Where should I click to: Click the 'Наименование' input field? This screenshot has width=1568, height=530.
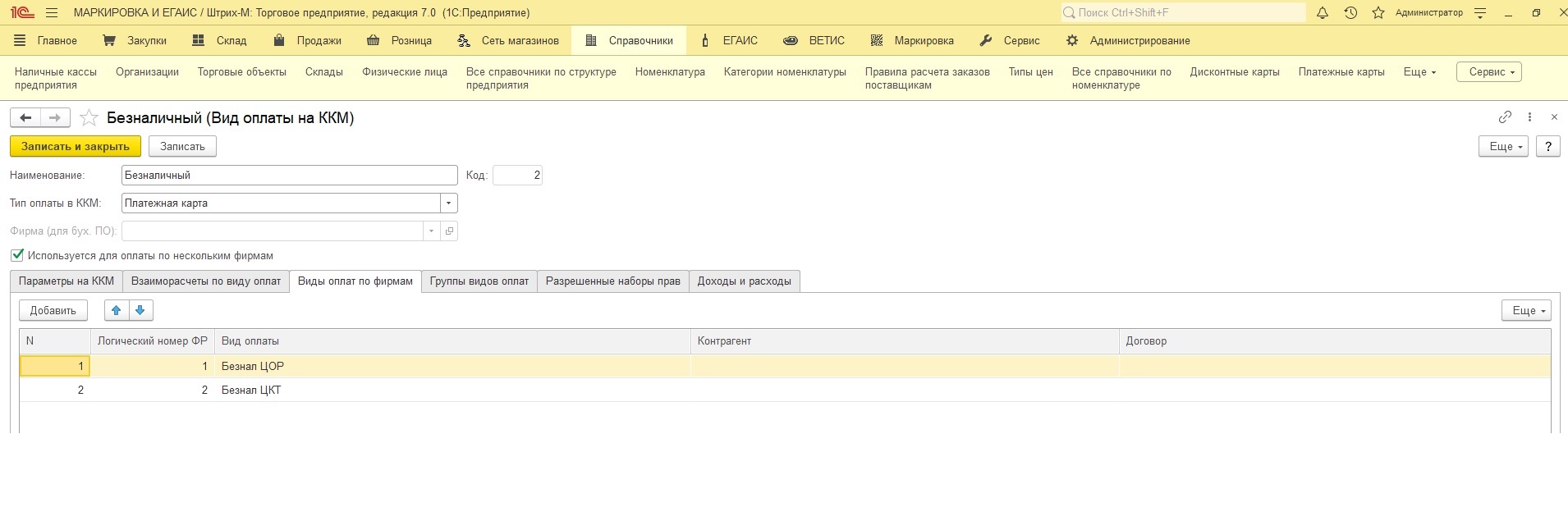(x=289, y=176)
